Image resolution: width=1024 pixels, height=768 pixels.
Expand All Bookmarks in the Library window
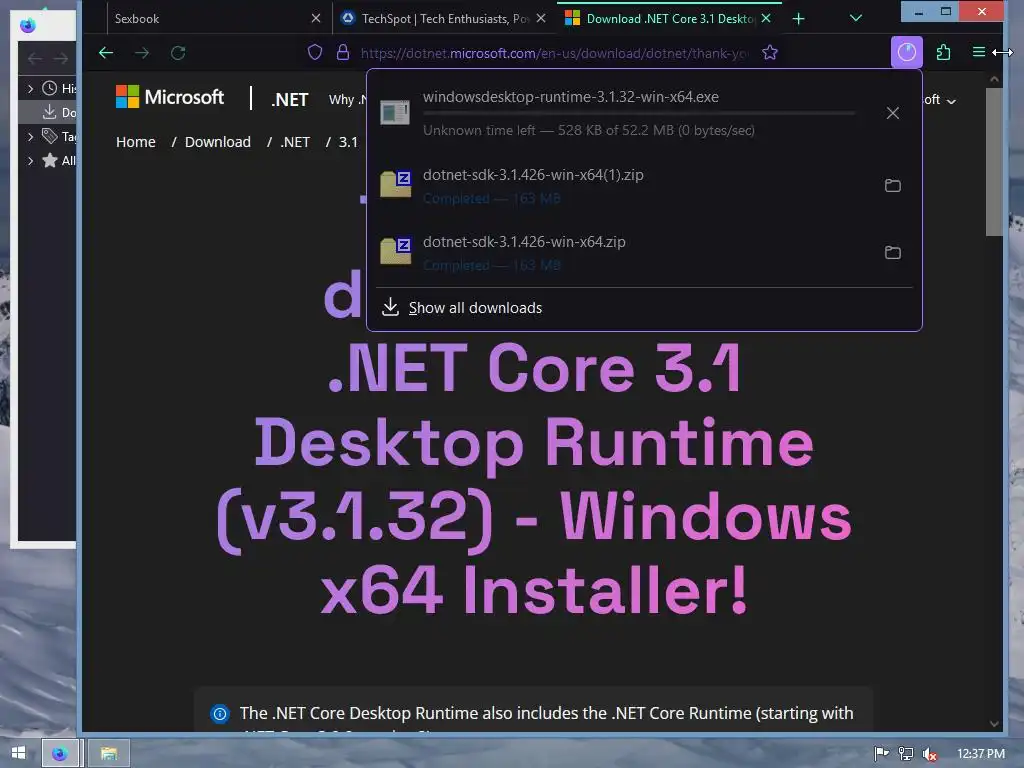pos(31,161)
